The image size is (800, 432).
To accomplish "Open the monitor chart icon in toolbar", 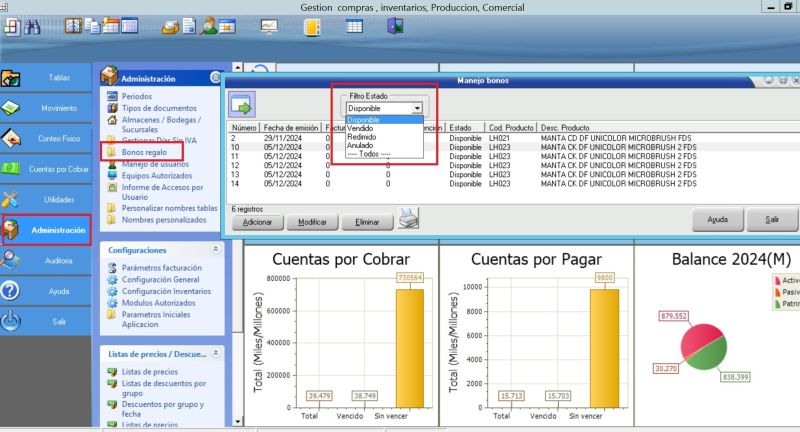I will point(269,26).
